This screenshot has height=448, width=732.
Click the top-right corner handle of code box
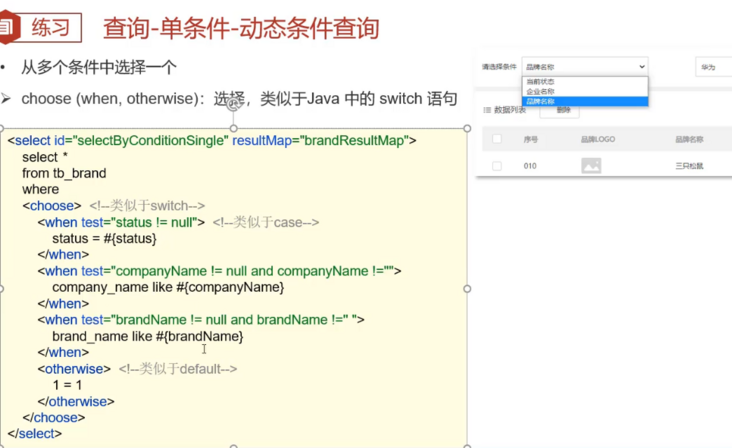(467, 128)
